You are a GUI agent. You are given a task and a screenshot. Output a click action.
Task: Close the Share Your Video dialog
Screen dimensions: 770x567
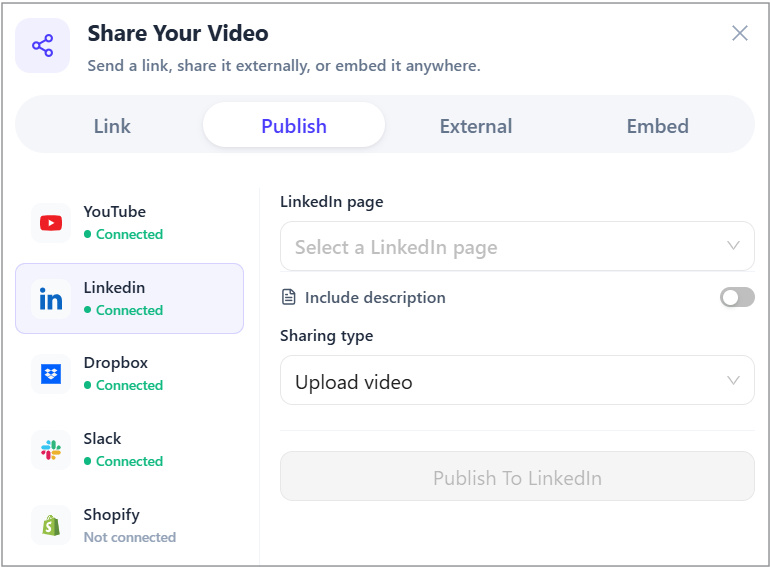click(740, 33)
